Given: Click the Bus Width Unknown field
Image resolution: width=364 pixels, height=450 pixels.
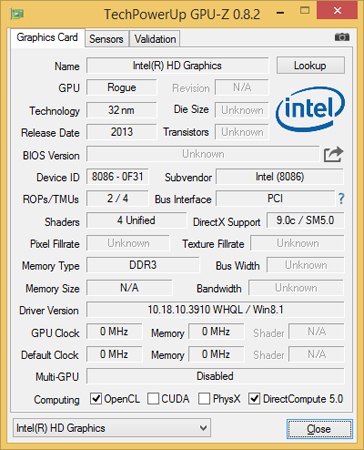Looking at the screenshot, I should coord(305,265).
